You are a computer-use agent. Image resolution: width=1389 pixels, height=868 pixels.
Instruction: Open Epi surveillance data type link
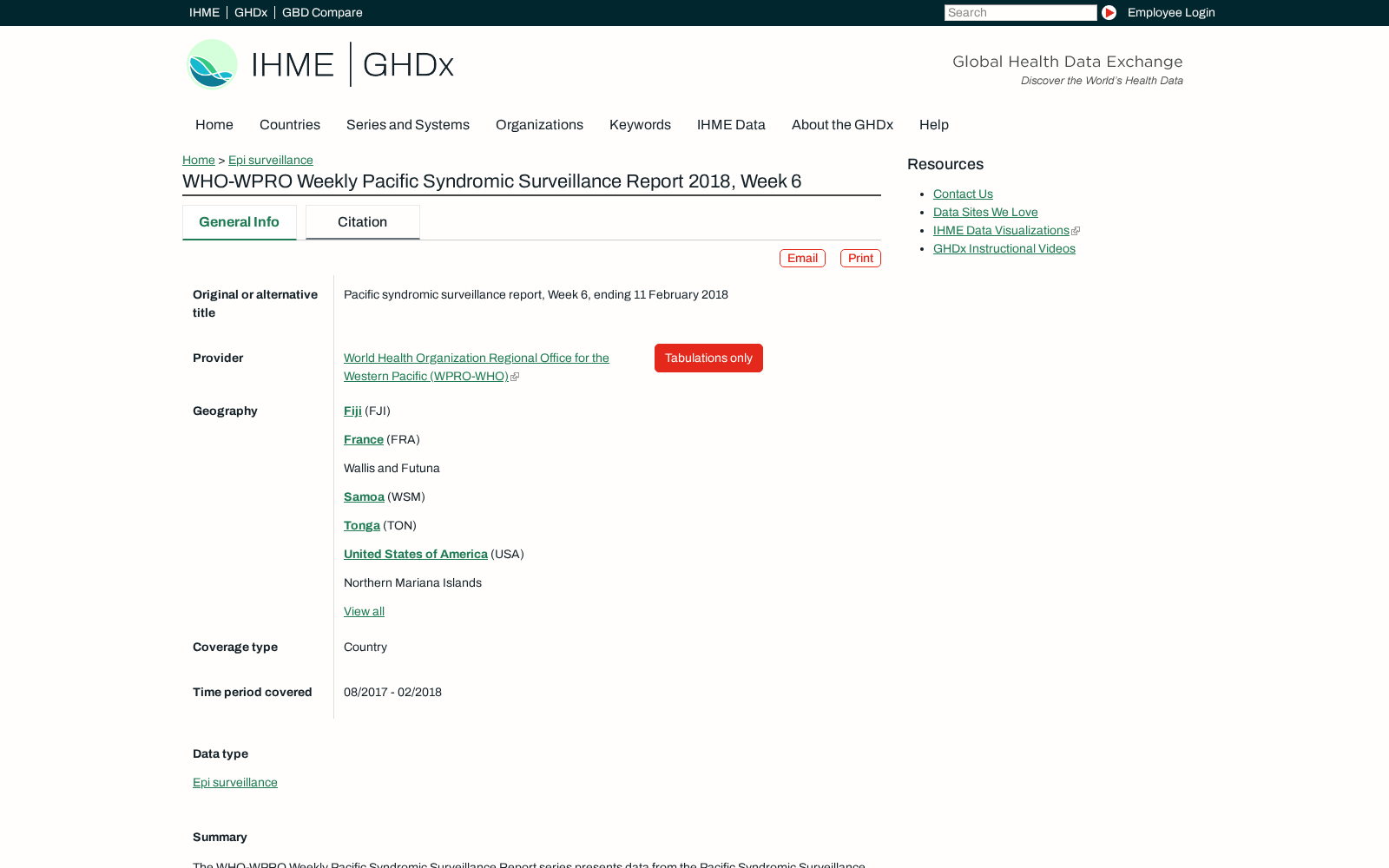[235, 782]
